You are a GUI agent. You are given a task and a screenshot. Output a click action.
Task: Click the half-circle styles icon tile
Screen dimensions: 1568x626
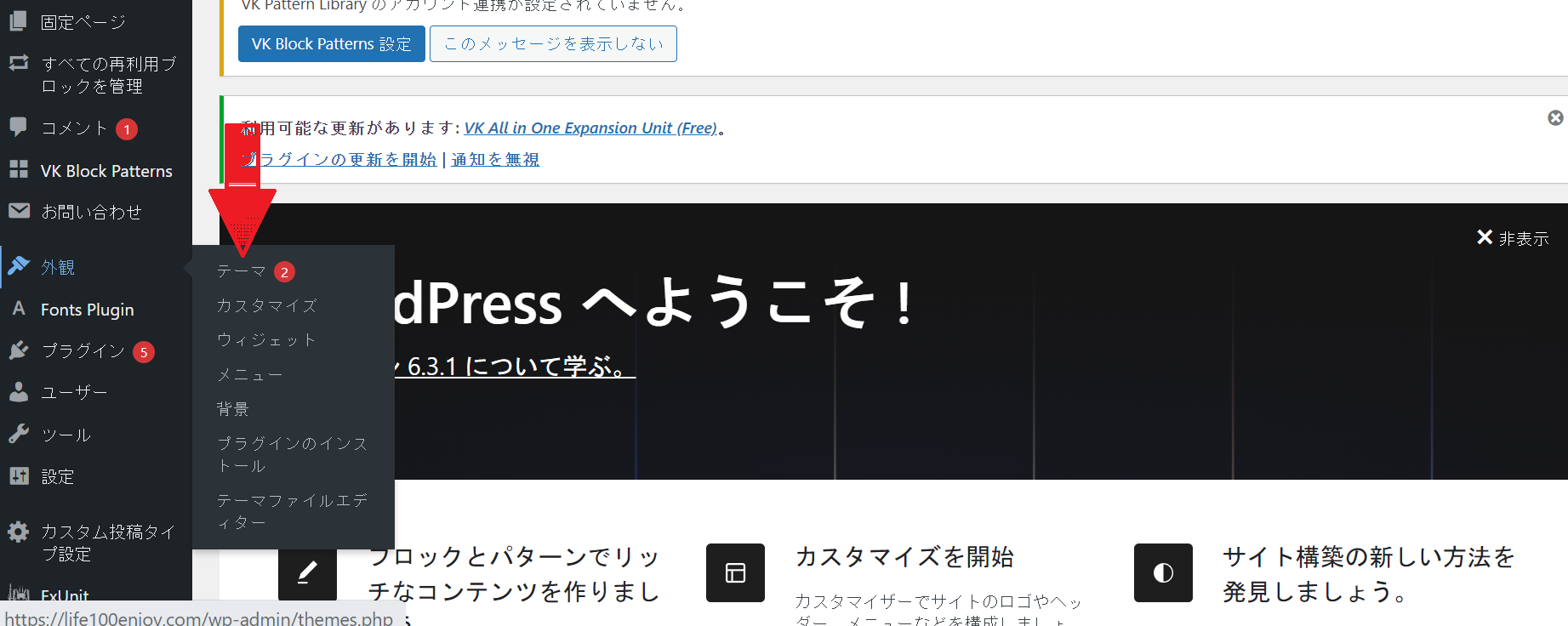(x=1163, y=572)
